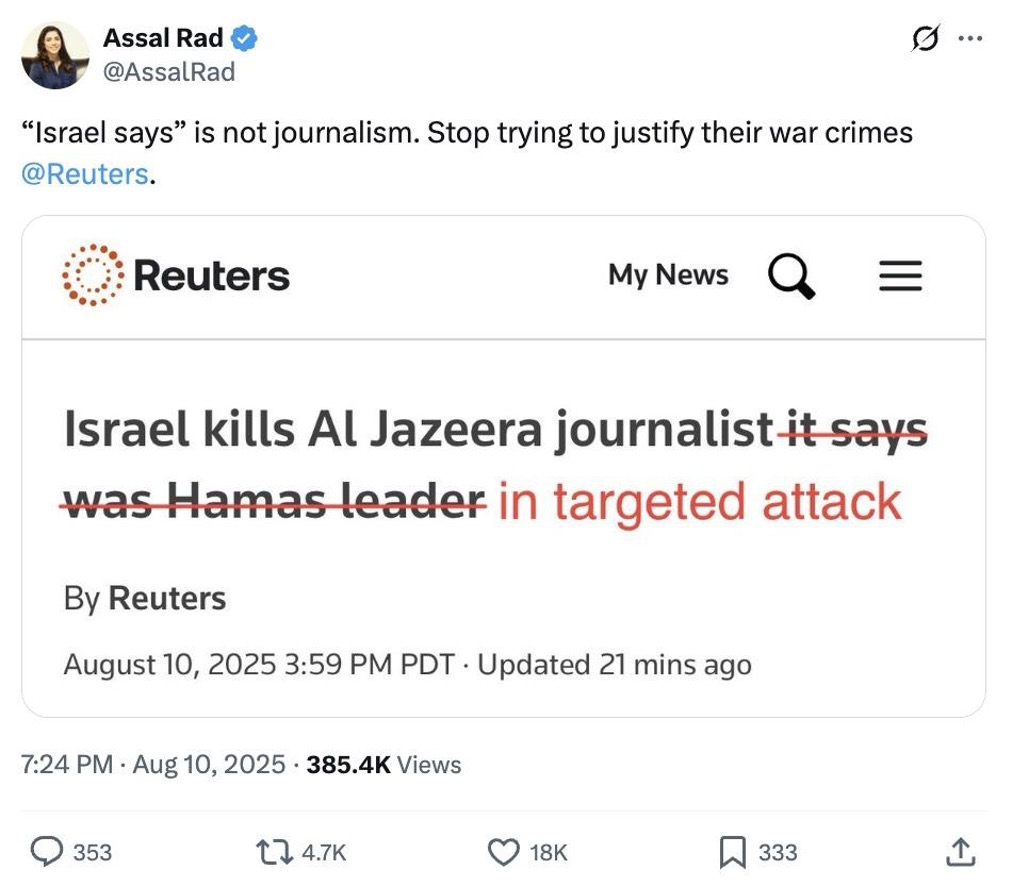1012x888 pixels.
Task: Open My News menu item
Action: (668, 275)
